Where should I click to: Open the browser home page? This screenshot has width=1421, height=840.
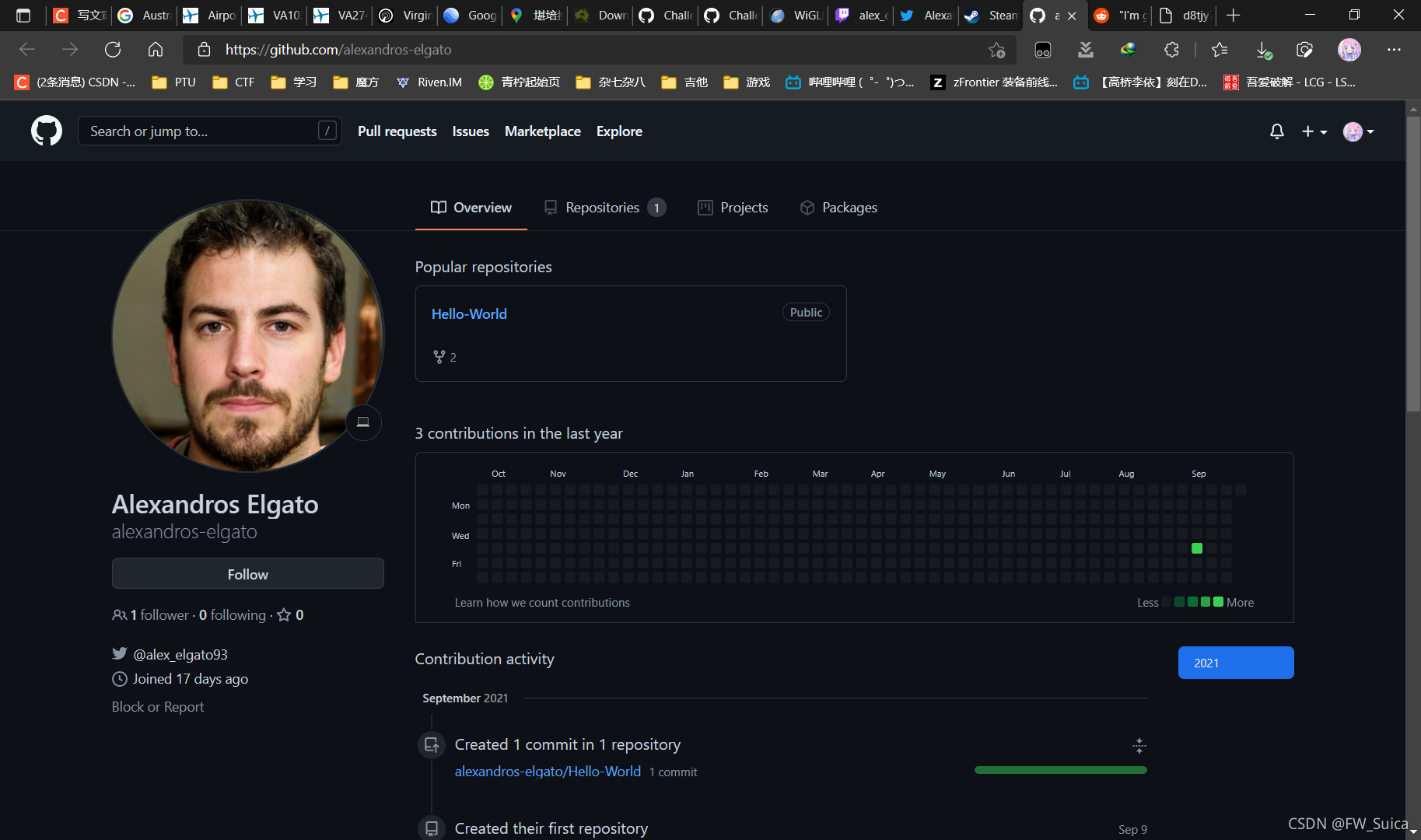coord(156,50)
